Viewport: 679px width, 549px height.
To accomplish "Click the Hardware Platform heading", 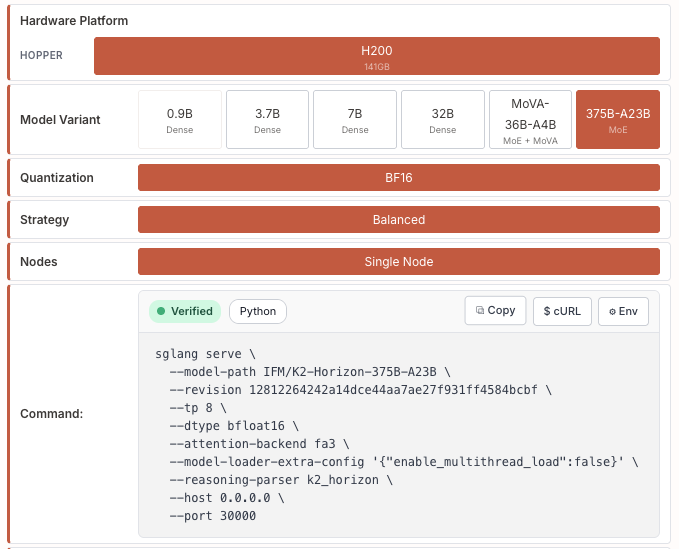I will [74, 21].
